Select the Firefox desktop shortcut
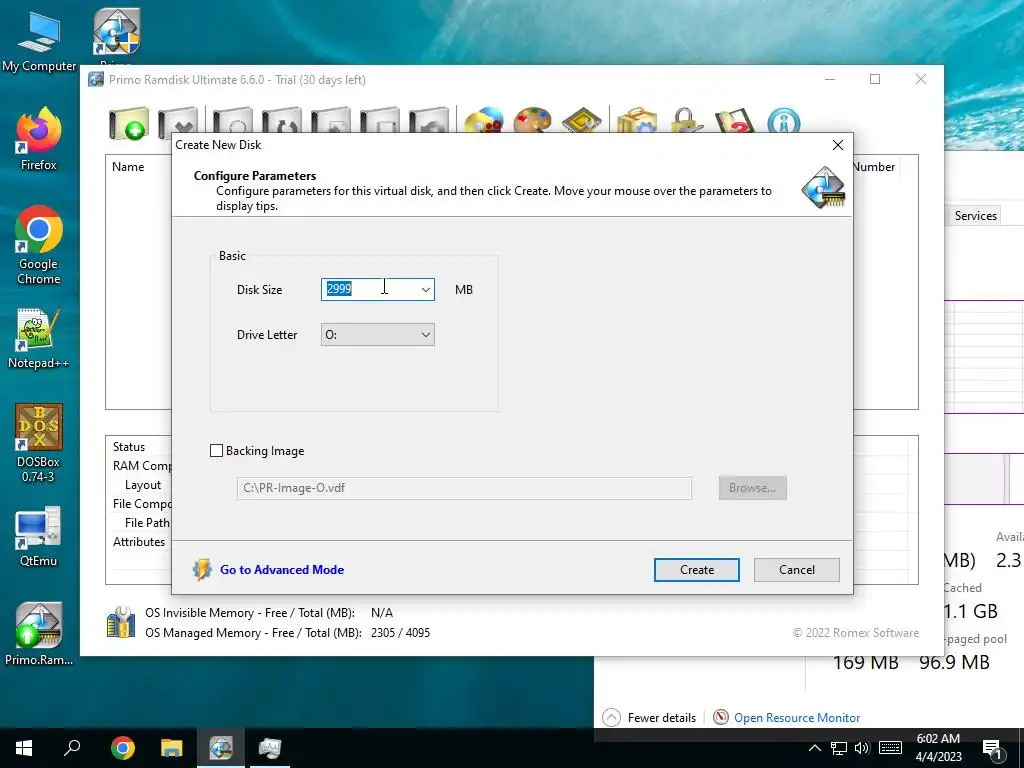The height and width of the screenshot is (768, 1024). tap(39, 139)
